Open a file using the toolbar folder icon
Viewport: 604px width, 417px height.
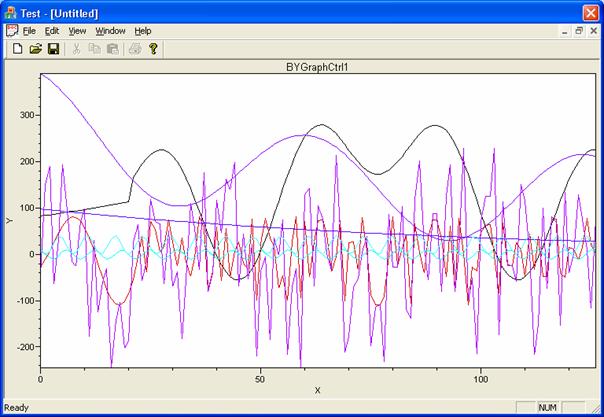pos(35,48)
